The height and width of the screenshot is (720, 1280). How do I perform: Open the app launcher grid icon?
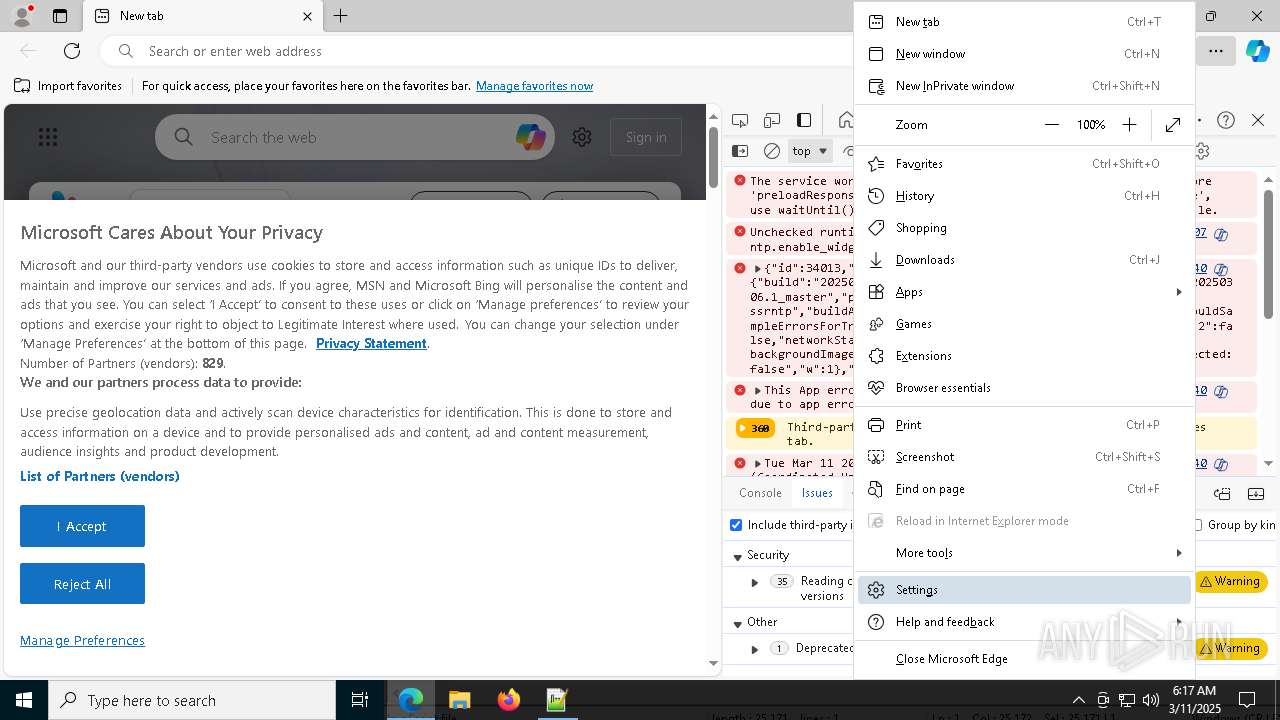tap(47, 138)
